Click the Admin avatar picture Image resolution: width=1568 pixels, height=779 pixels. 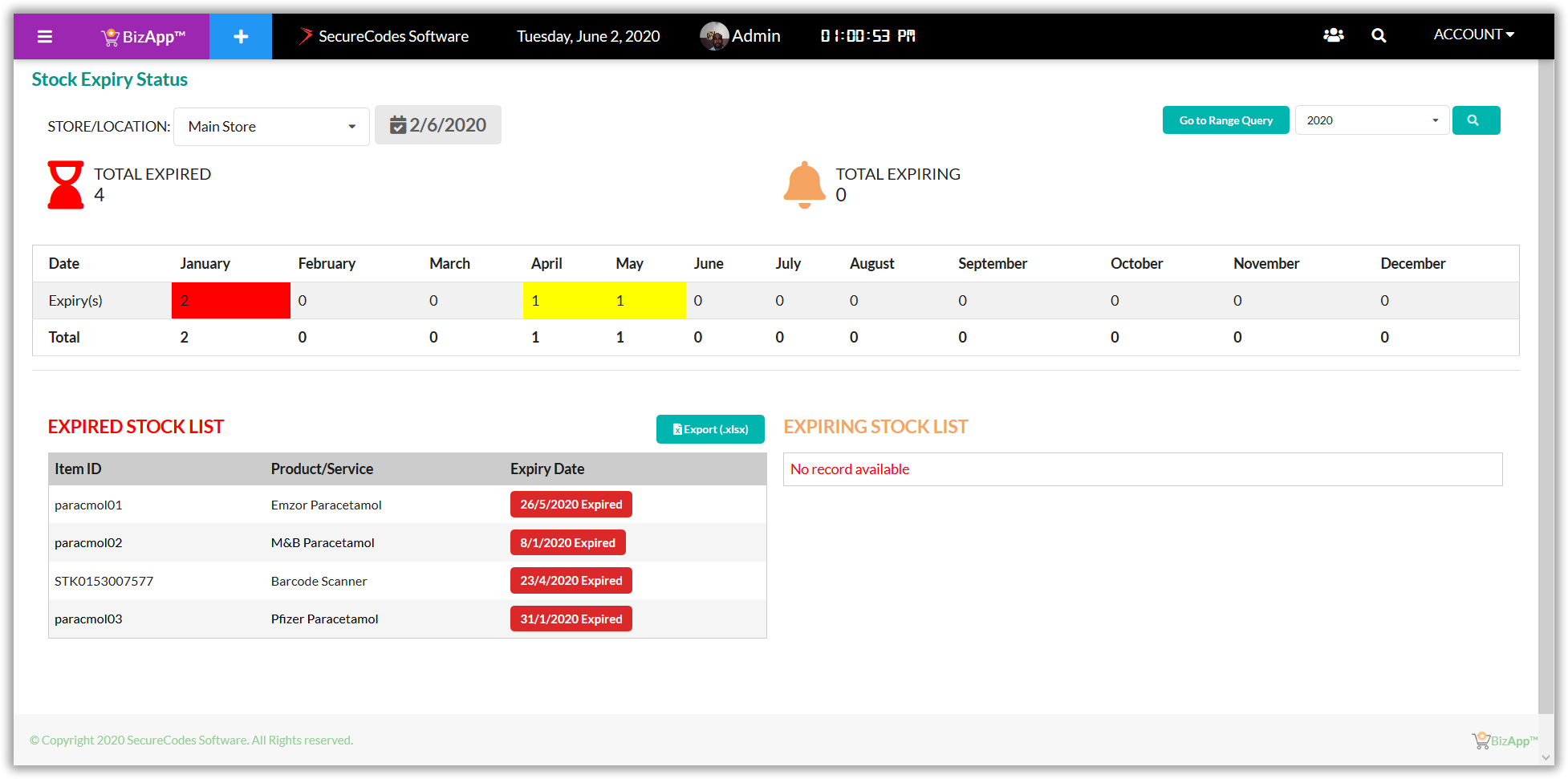point(713,36)
